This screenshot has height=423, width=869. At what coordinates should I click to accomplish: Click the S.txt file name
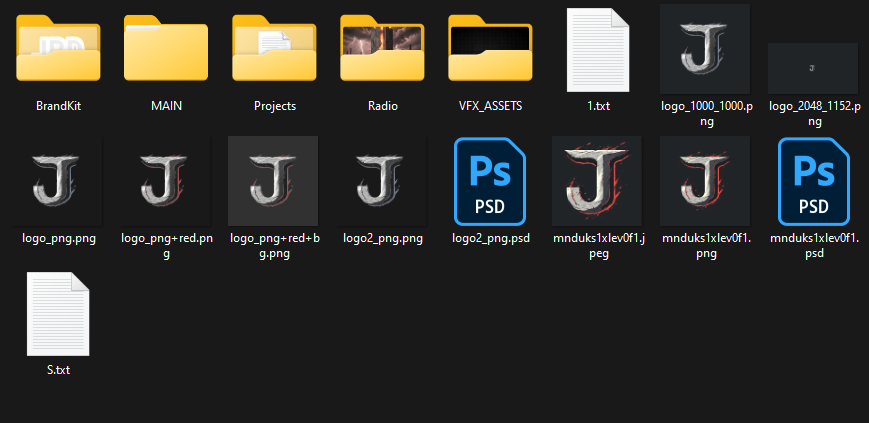point(59,370)
